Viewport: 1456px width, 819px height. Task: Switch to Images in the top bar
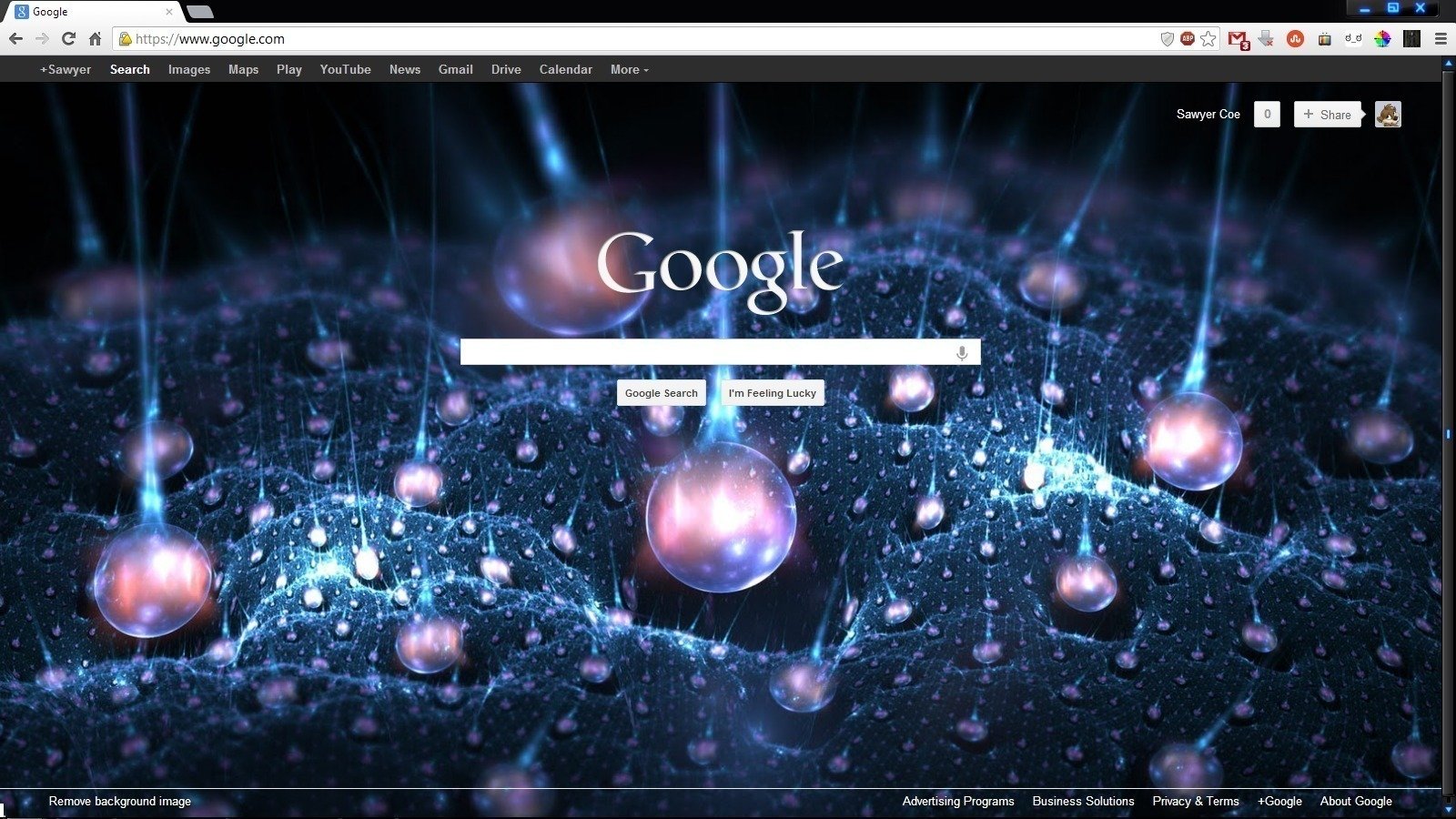point(188,70)
